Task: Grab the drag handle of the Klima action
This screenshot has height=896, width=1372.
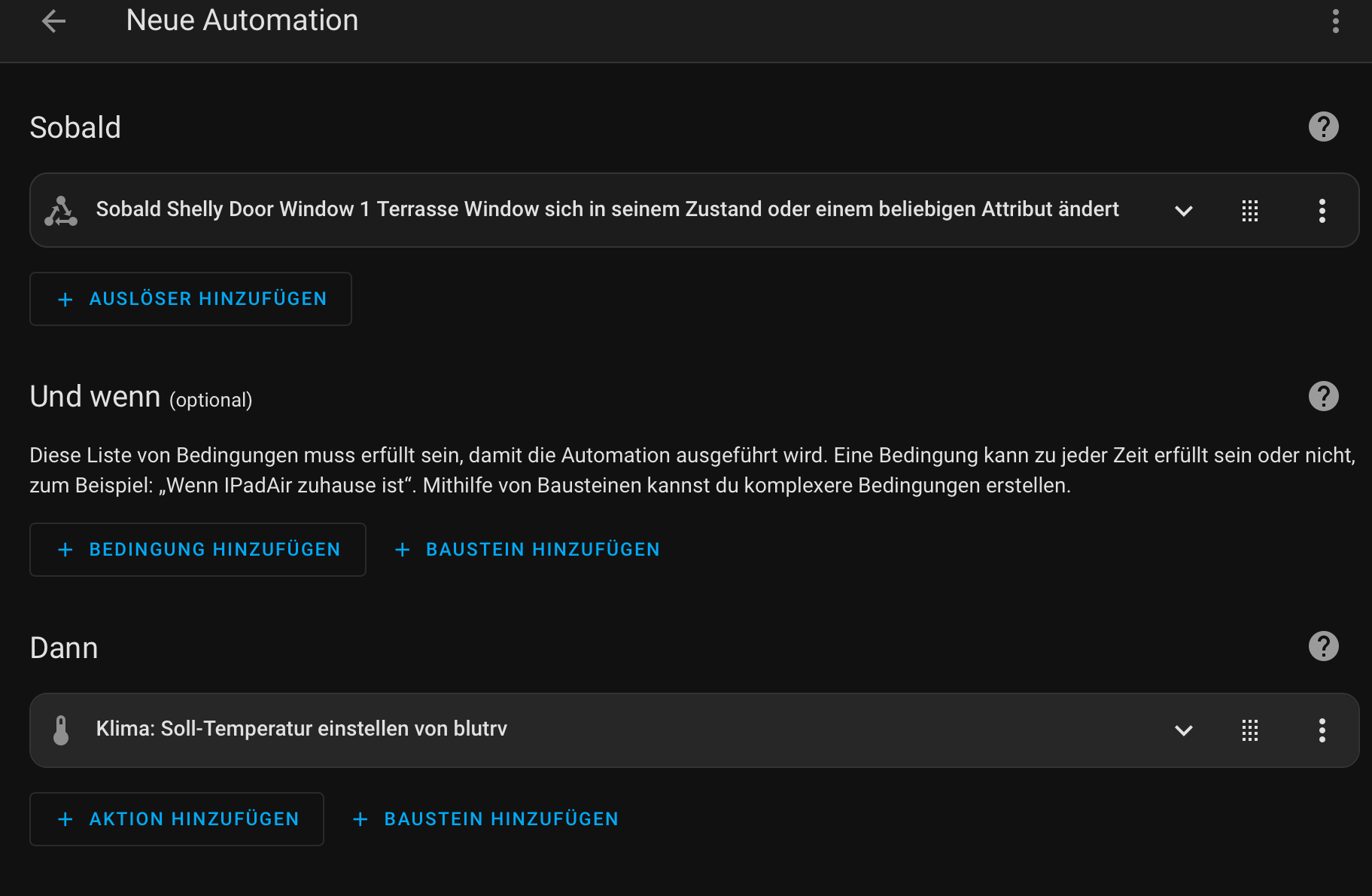Action: point(1249,730)
